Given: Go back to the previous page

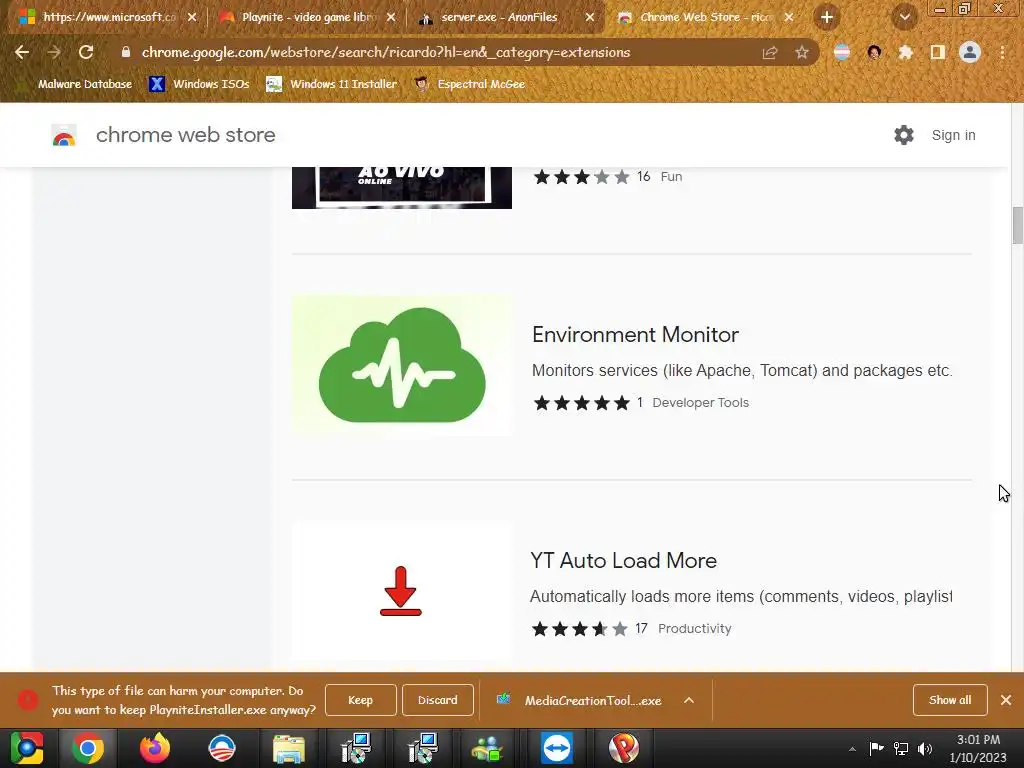Looking at the screenshot, I should 22,52.
